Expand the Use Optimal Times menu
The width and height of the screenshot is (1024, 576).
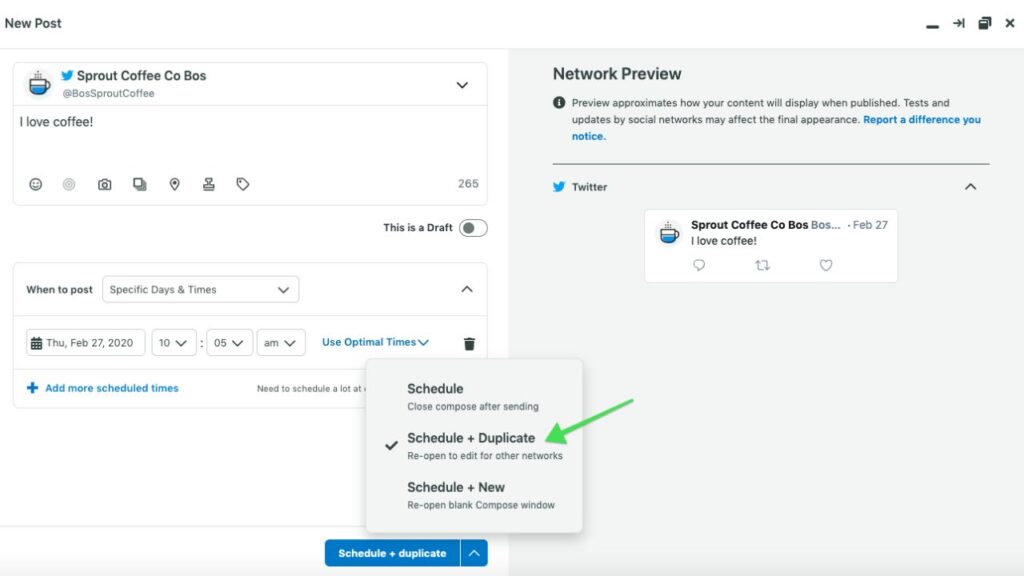pos(375,342)
